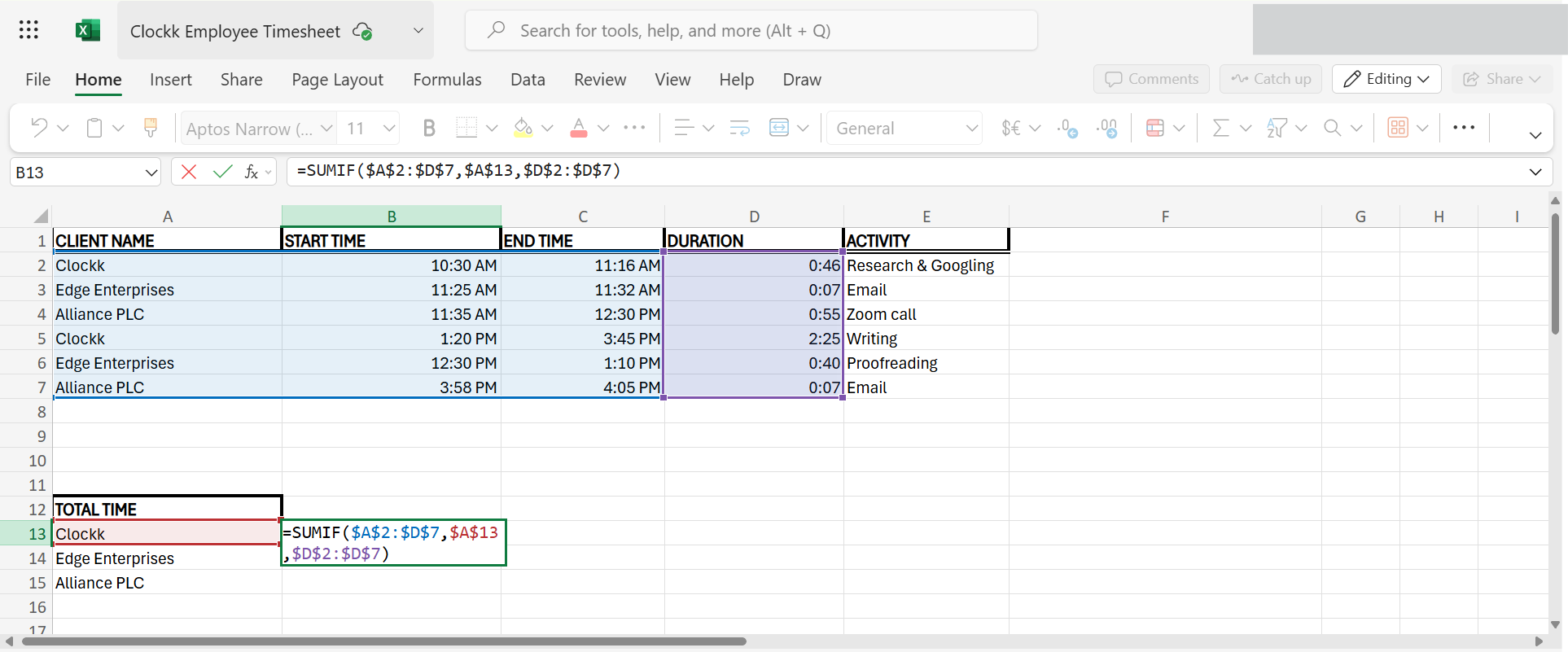
Task: Open the font color dropdown arrow
Action: (x=603, y=128)
